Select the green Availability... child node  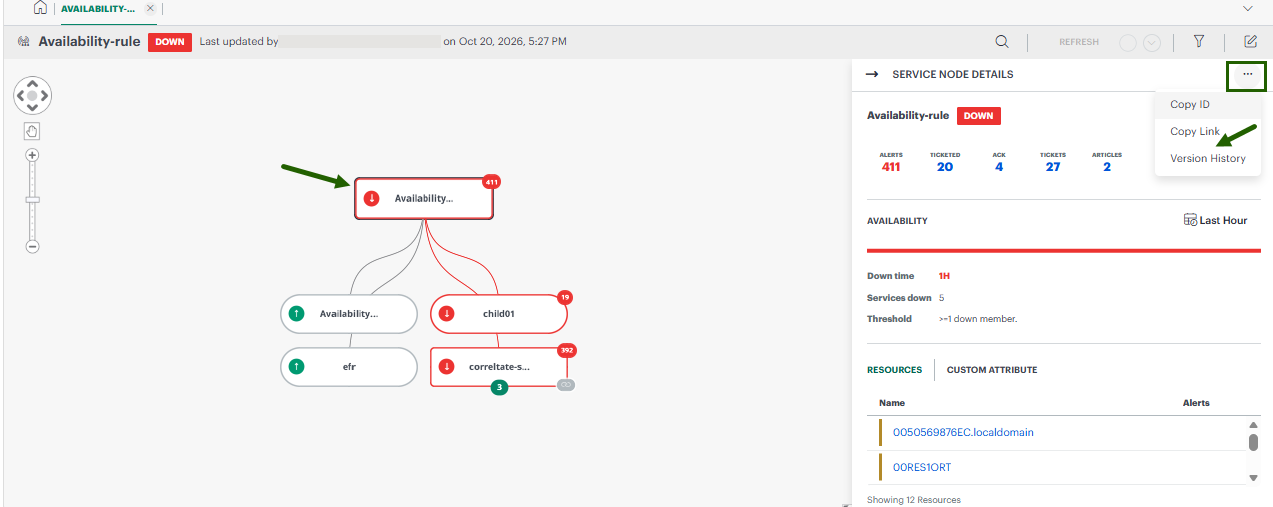[x=349, y=314]
